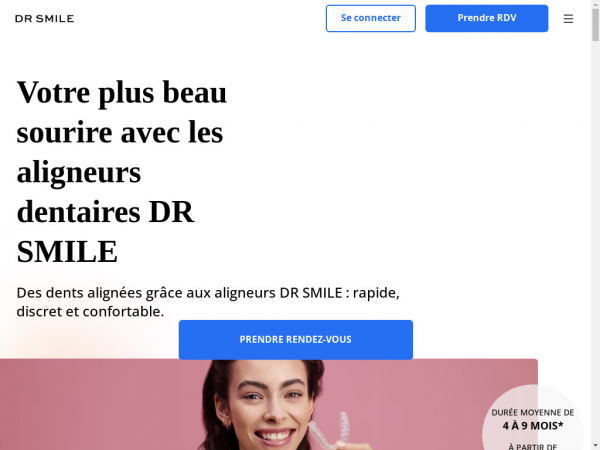
Task: Click the word SMILE in the main heading
Action: coord(67,252)
